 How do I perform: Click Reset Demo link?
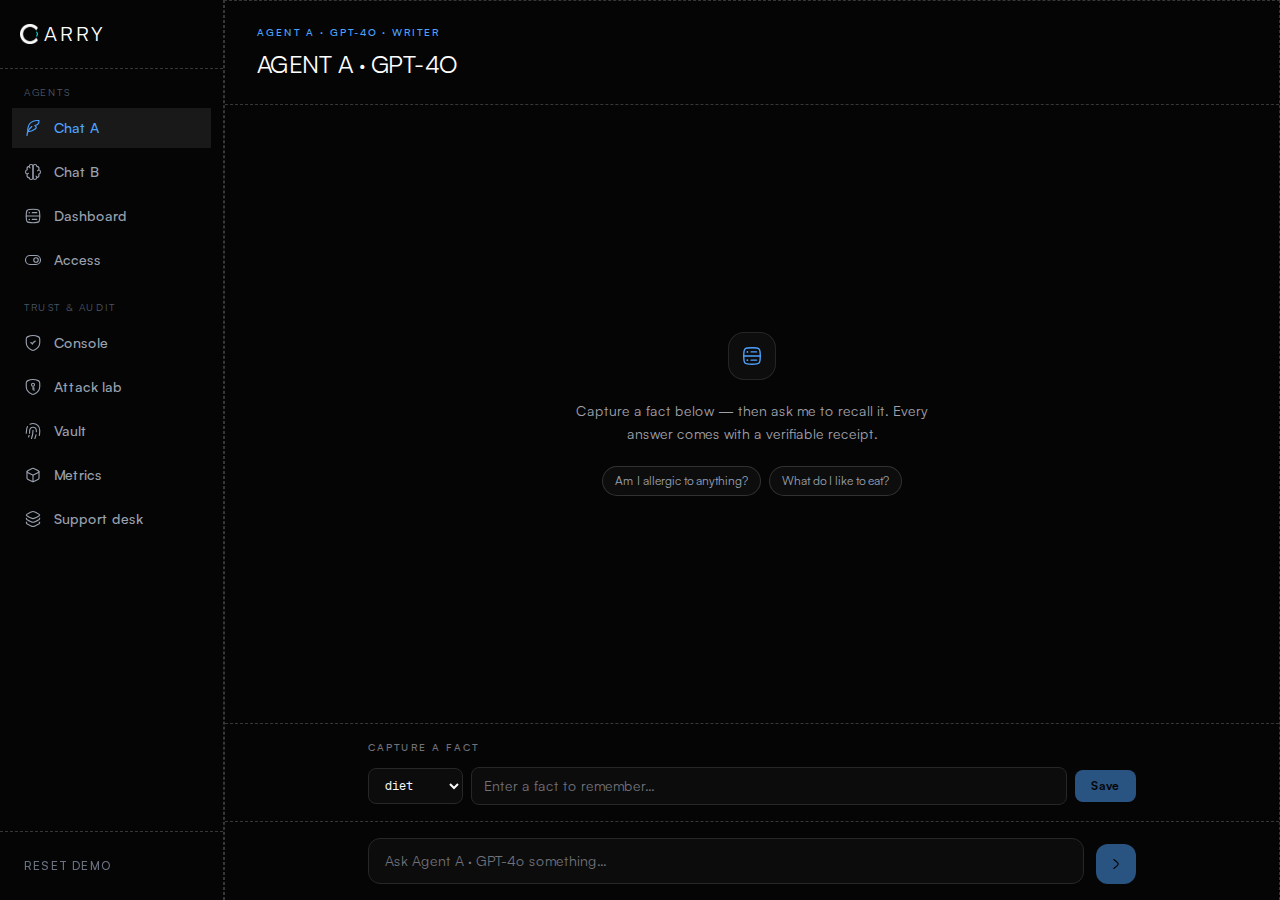(x=68, y=866)
